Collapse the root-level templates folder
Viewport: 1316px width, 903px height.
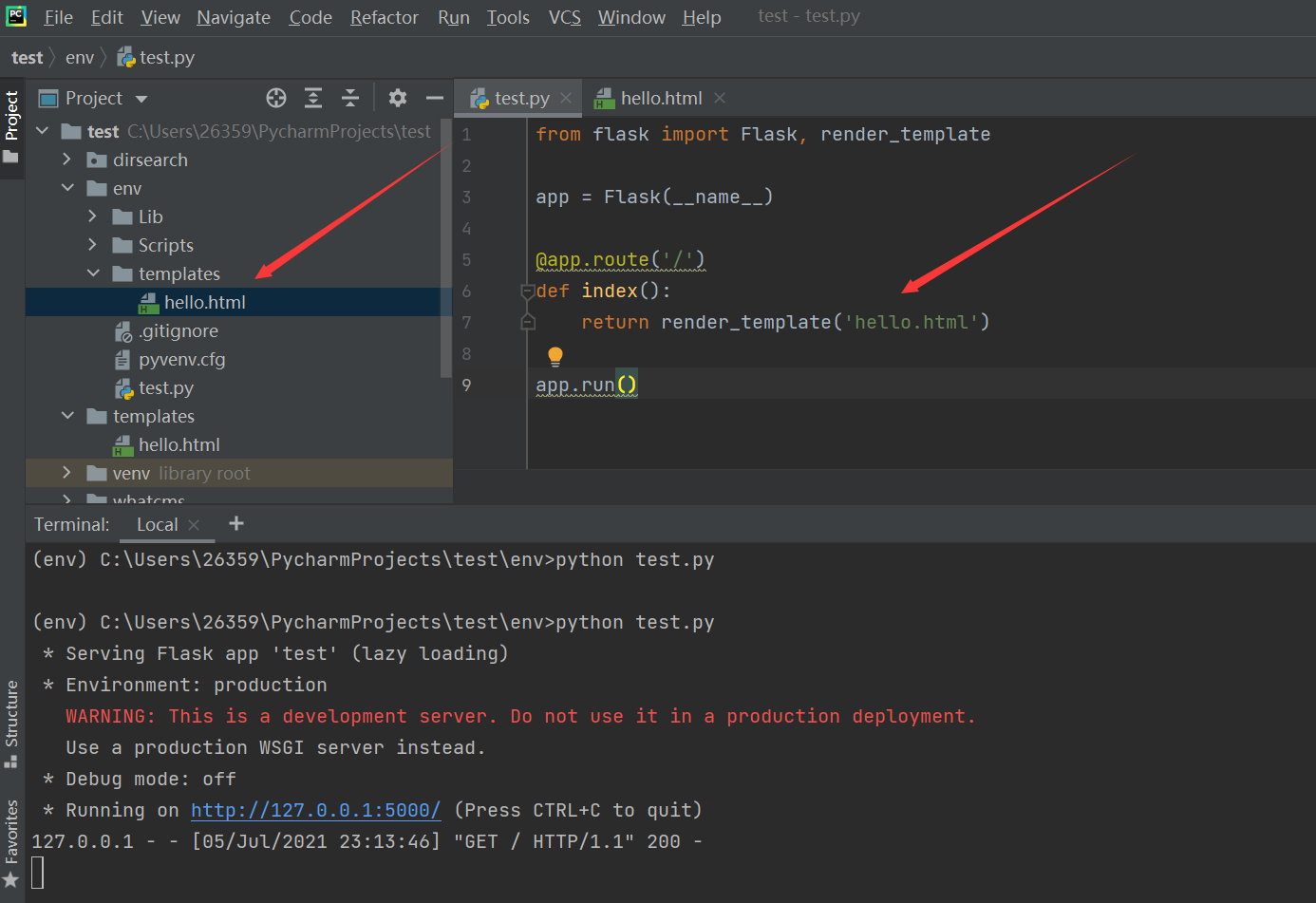(67, 416)
